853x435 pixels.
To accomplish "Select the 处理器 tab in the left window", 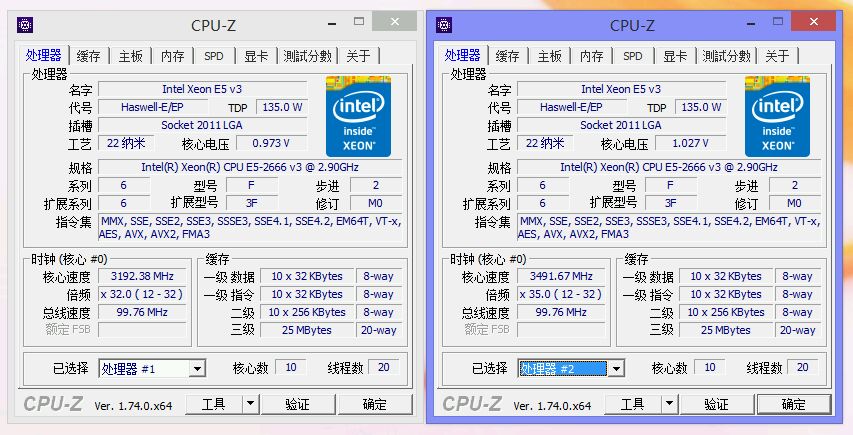I will (x=44, y=55).
